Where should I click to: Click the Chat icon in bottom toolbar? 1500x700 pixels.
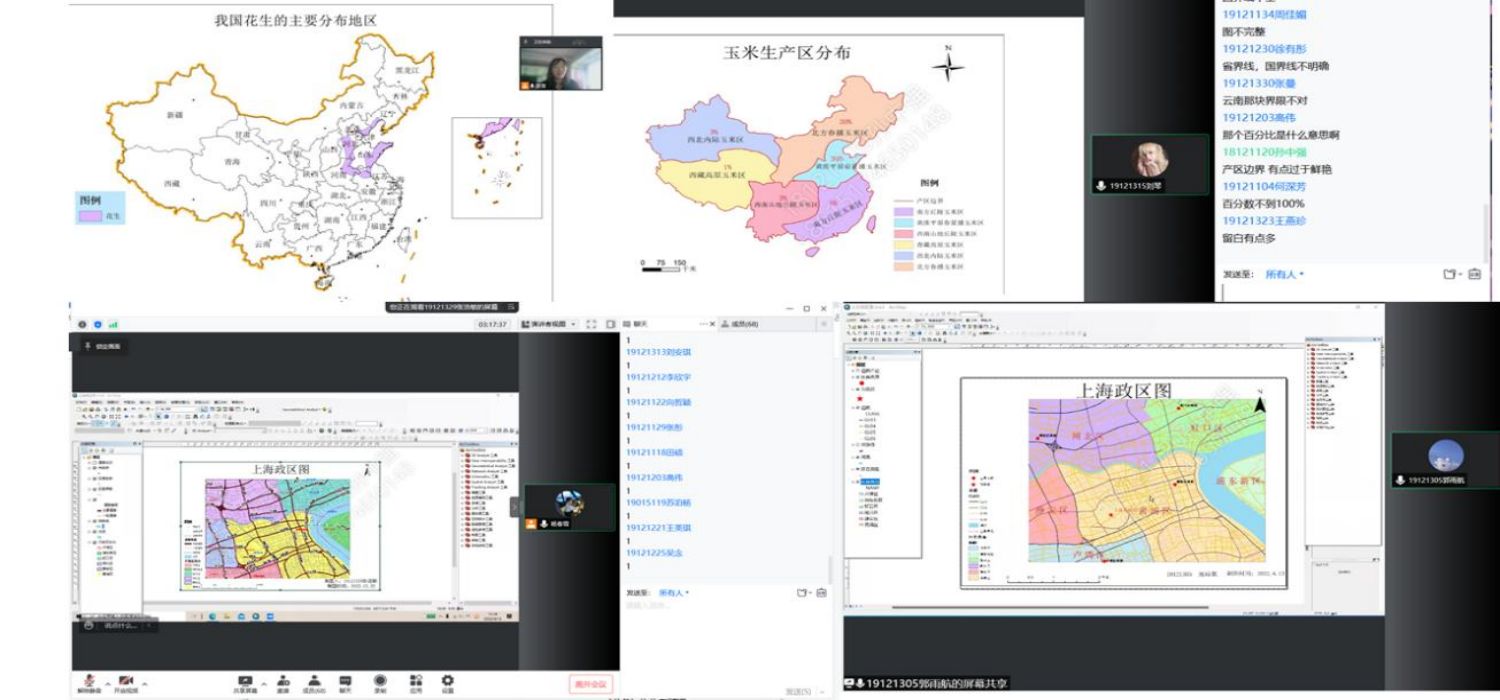click(345, 680)
